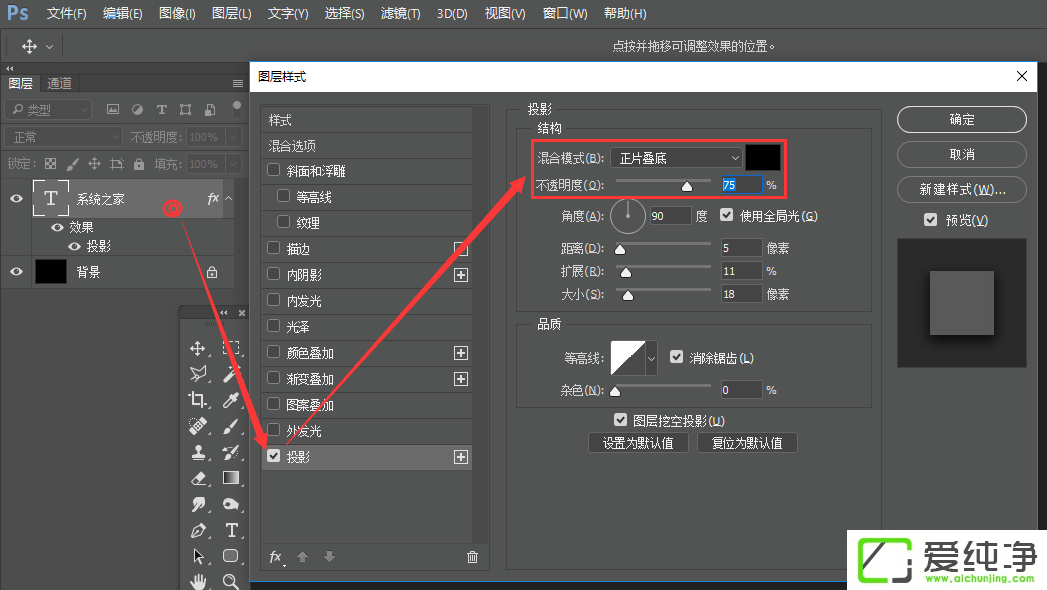Click the delete effect trash icon
The height and width of the screenshot is (590, 1047).
point(472,557)
